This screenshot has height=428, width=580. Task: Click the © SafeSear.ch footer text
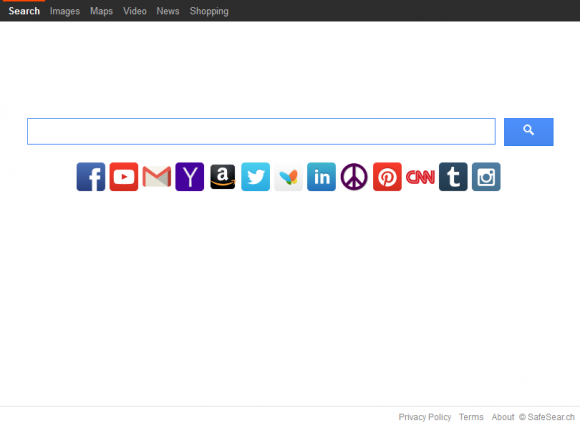[x=547, y=417]
